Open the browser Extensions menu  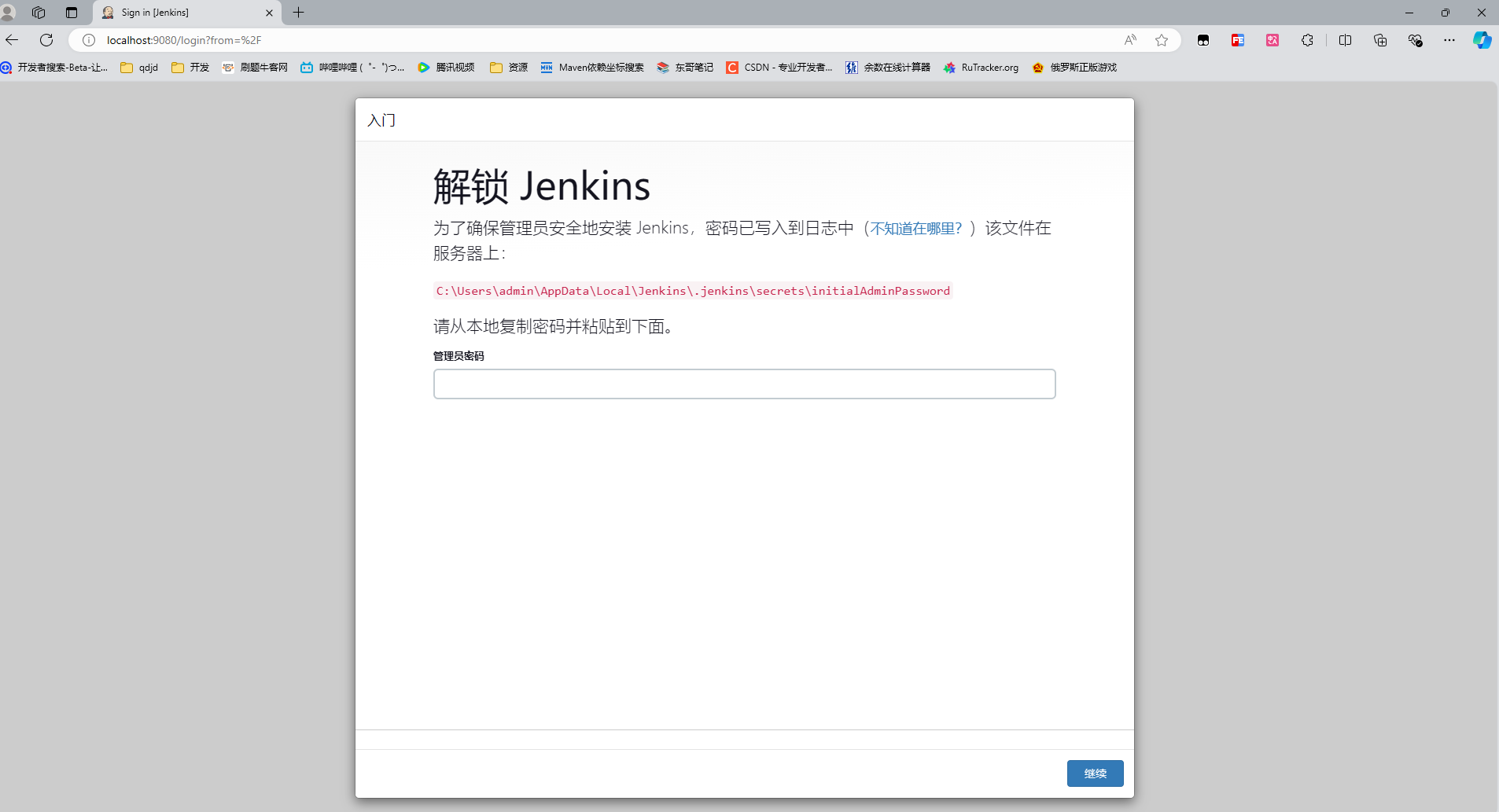coord(1308,40)
